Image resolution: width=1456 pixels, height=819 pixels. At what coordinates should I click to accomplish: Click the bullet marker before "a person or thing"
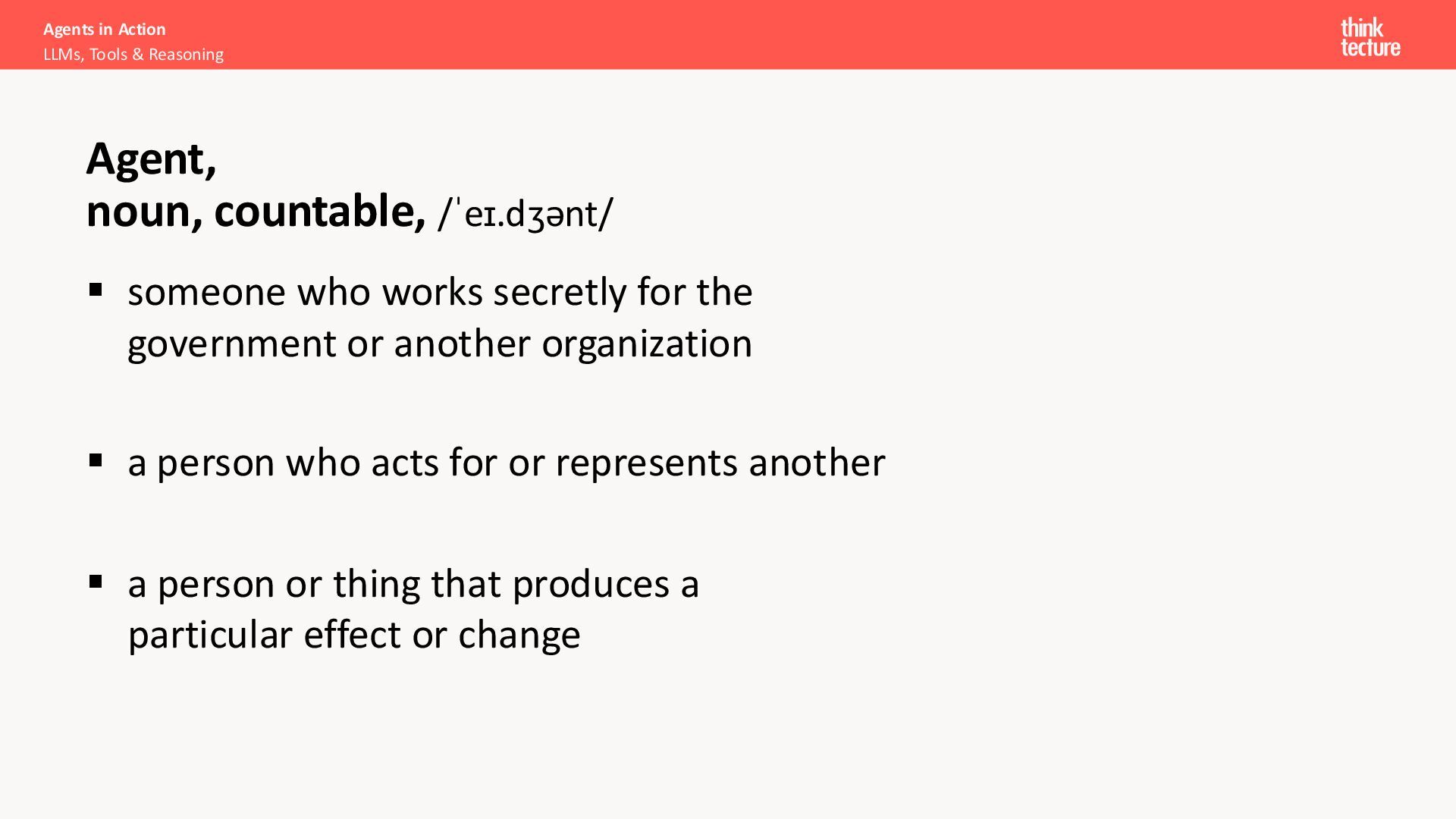(96, 582)
